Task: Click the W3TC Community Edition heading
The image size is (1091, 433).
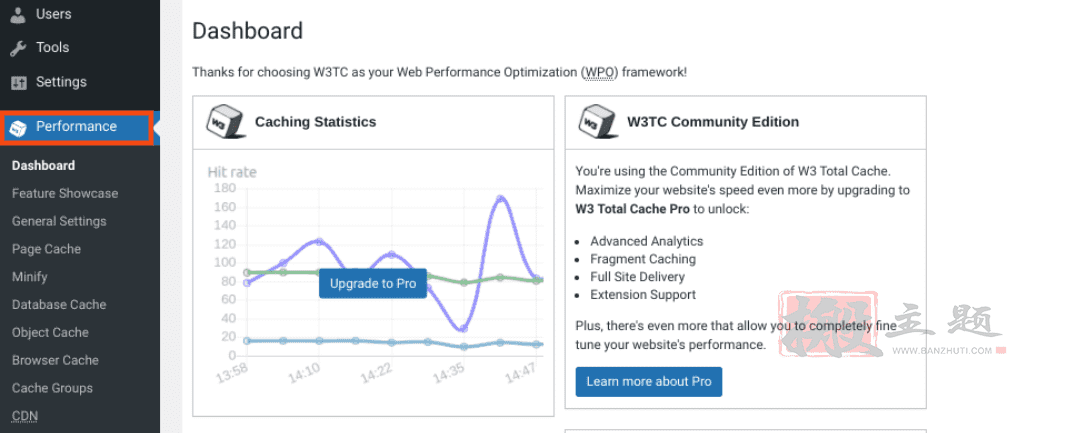Action: coord(713,122)
